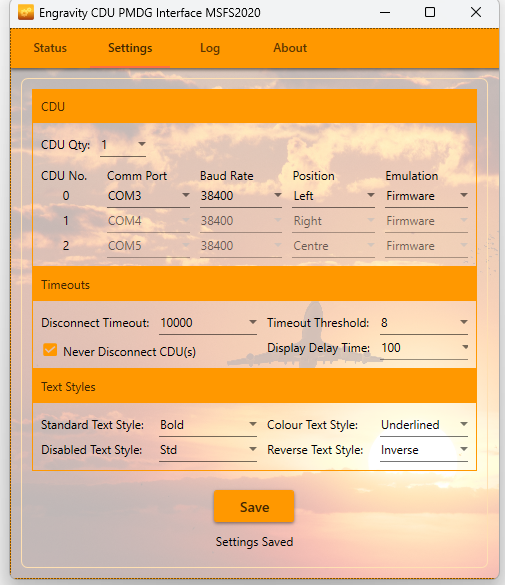Click the disabled COM5 port dropdown
The image size is (505, 585).
click(x=148, y=246)
